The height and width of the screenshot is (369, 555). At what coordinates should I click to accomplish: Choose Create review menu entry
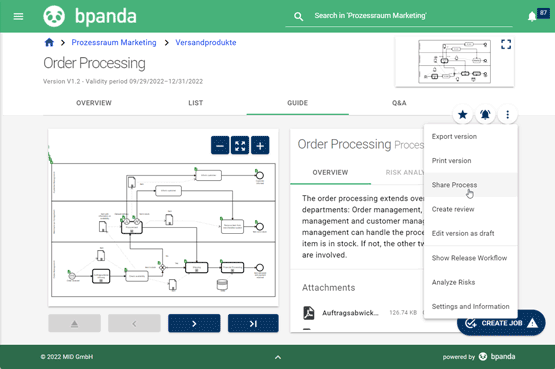pos(471,209)
